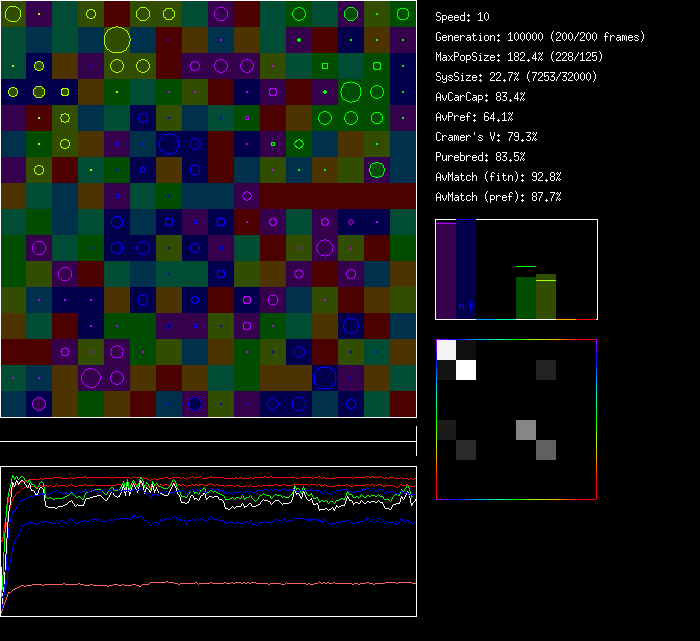Click the largest yellow circle in the grid
The width and height of the screenshot is (700, 641).
pyautogui.click(x=117, y=40)
